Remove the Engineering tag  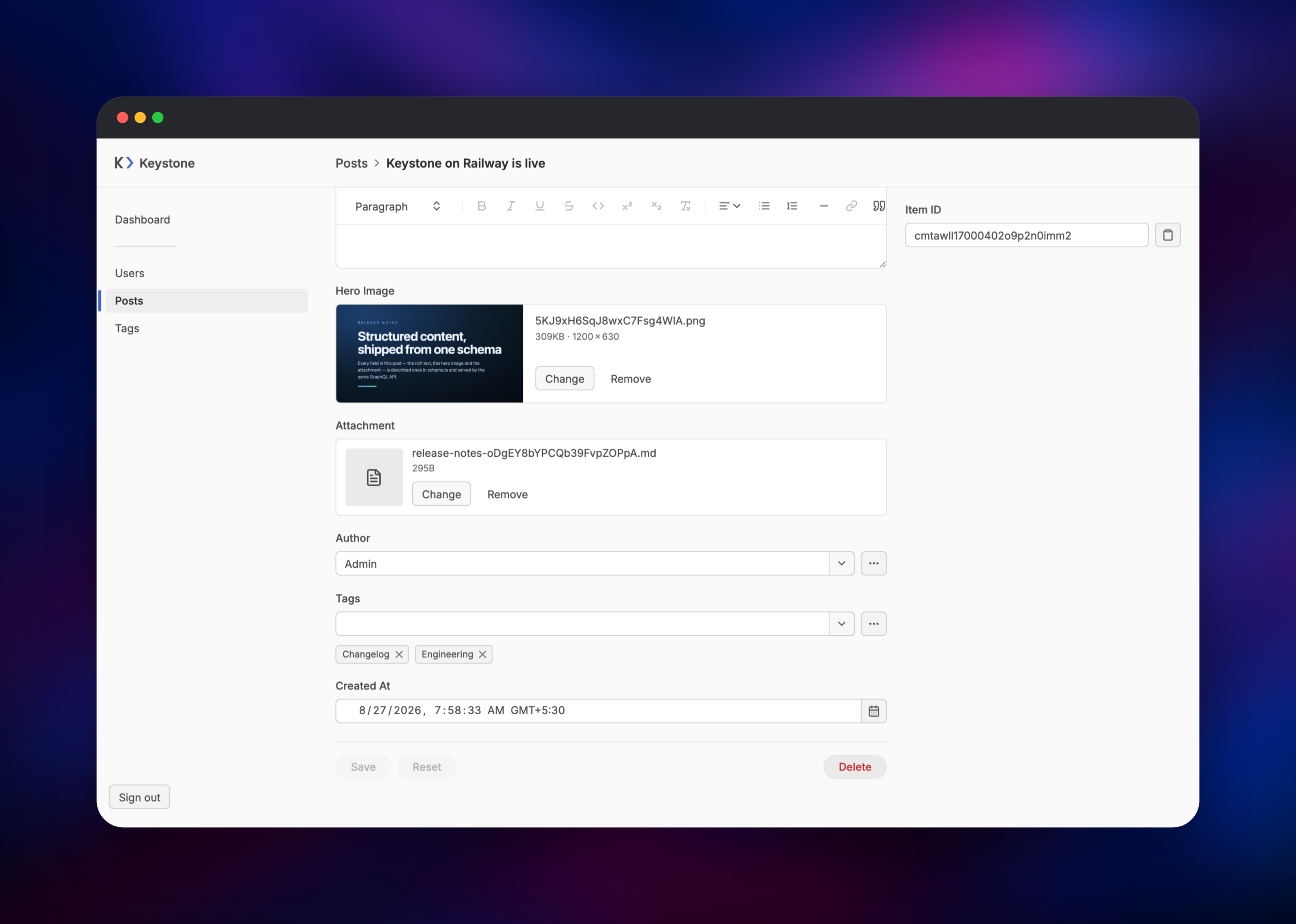click(482, 654)
